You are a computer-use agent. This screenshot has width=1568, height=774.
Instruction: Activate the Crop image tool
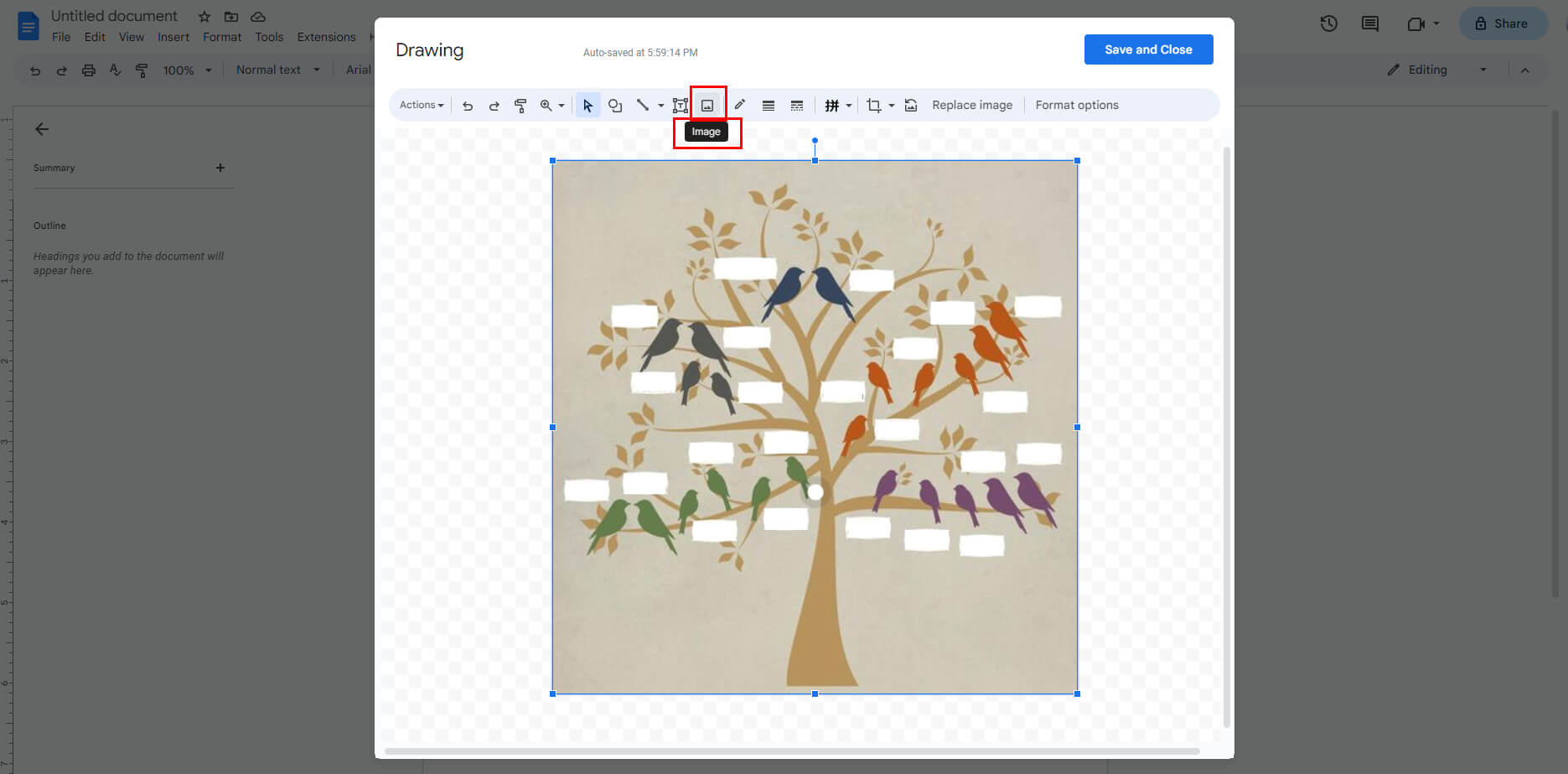(x=874, y=106)
